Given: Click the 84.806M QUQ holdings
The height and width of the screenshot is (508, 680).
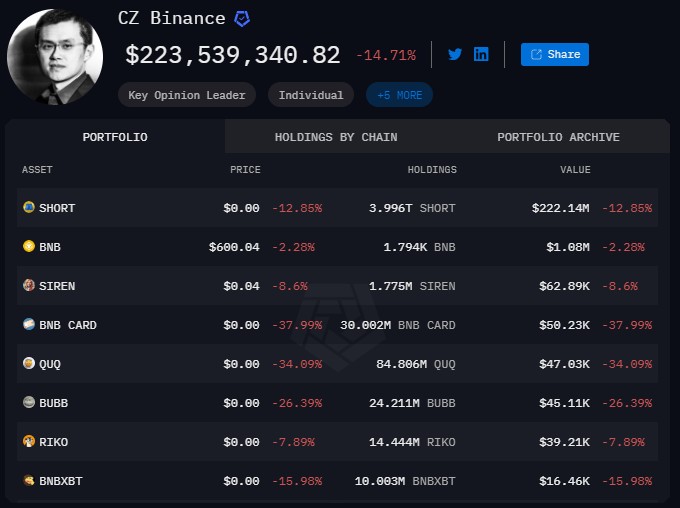Looking at the screenshot, I should (x=416, y=364).
